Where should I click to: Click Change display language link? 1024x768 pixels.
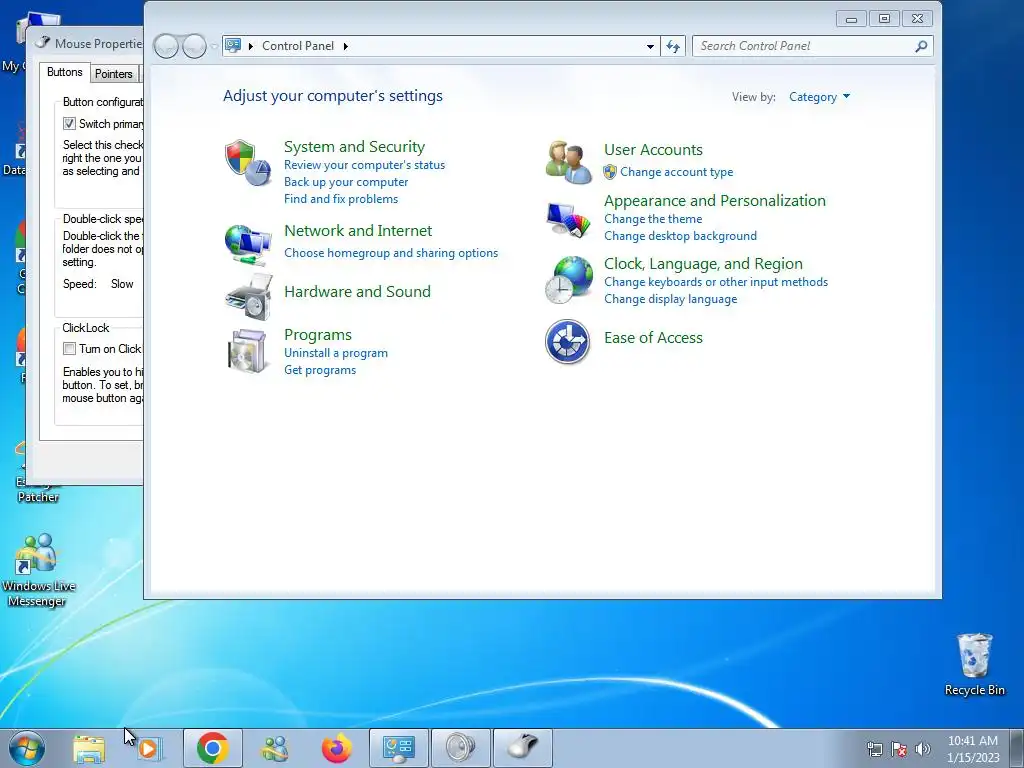[671, 299]
